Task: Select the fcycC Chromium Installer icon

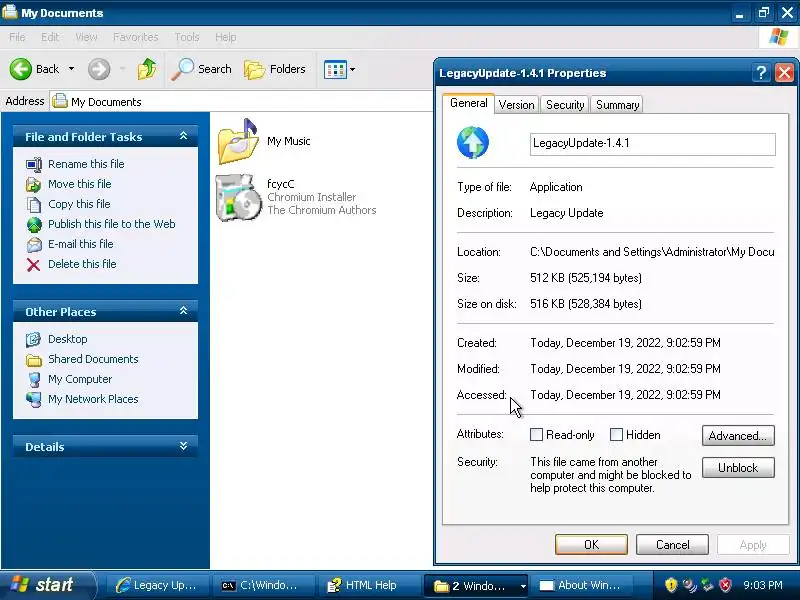Action: [x=238, y=197]
